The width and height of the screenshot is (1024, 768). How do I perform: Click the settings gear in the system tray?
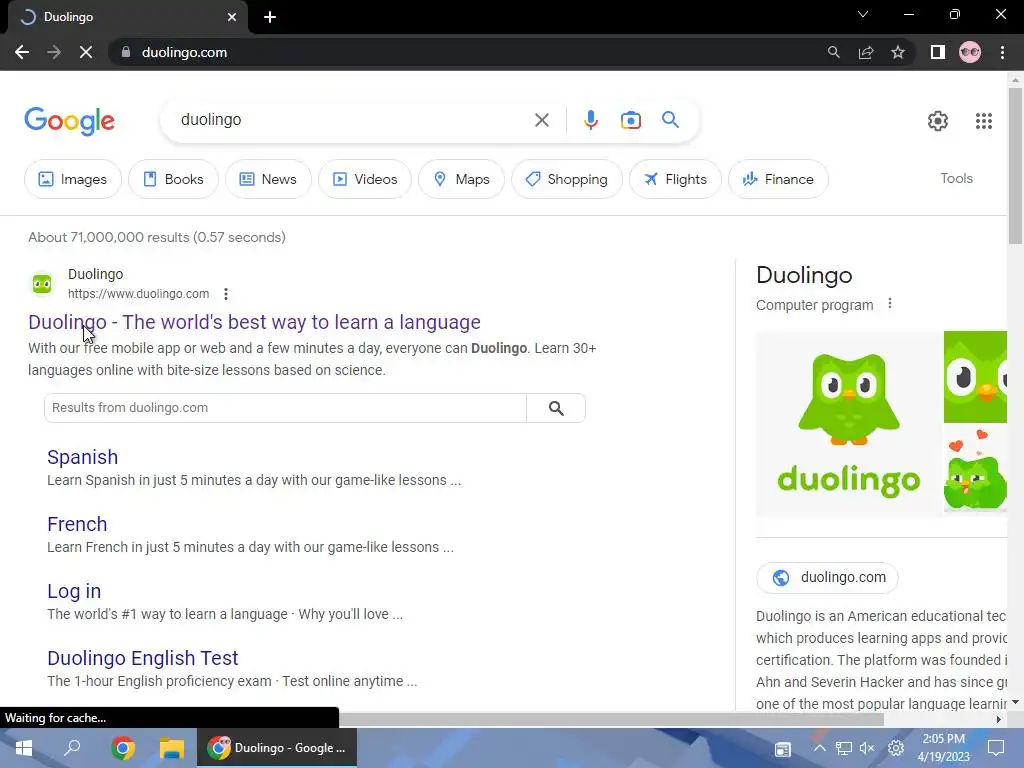point(895,748)
